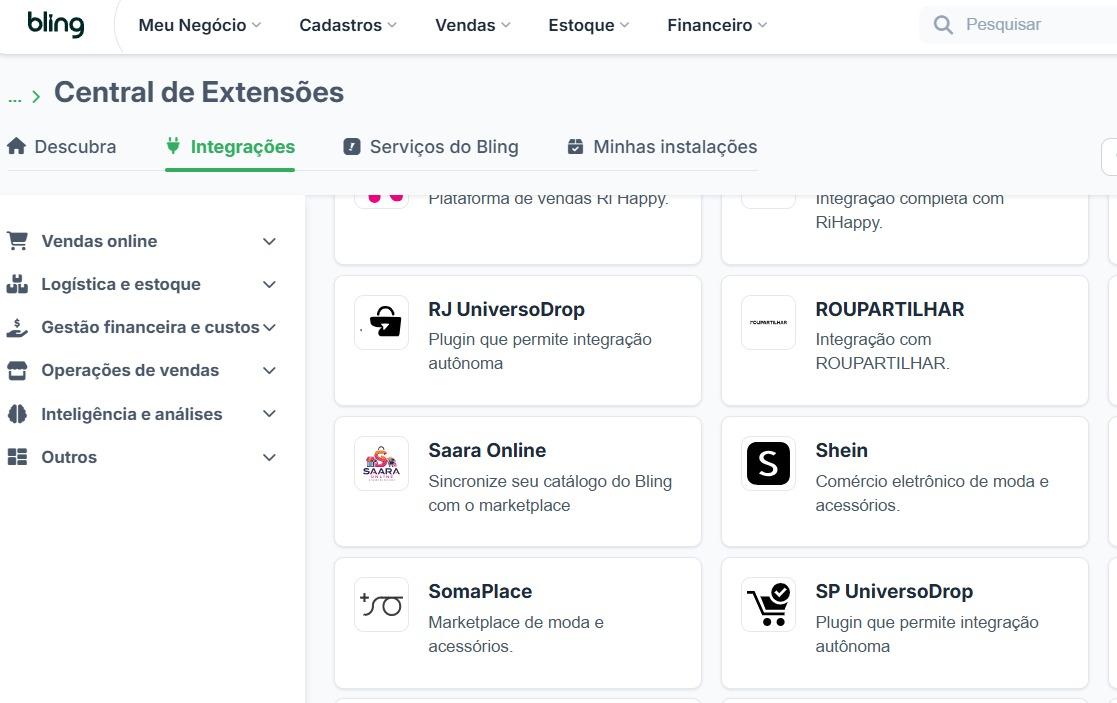Click chevron beside Outros
1117x703 pixels.
point(269,457)
